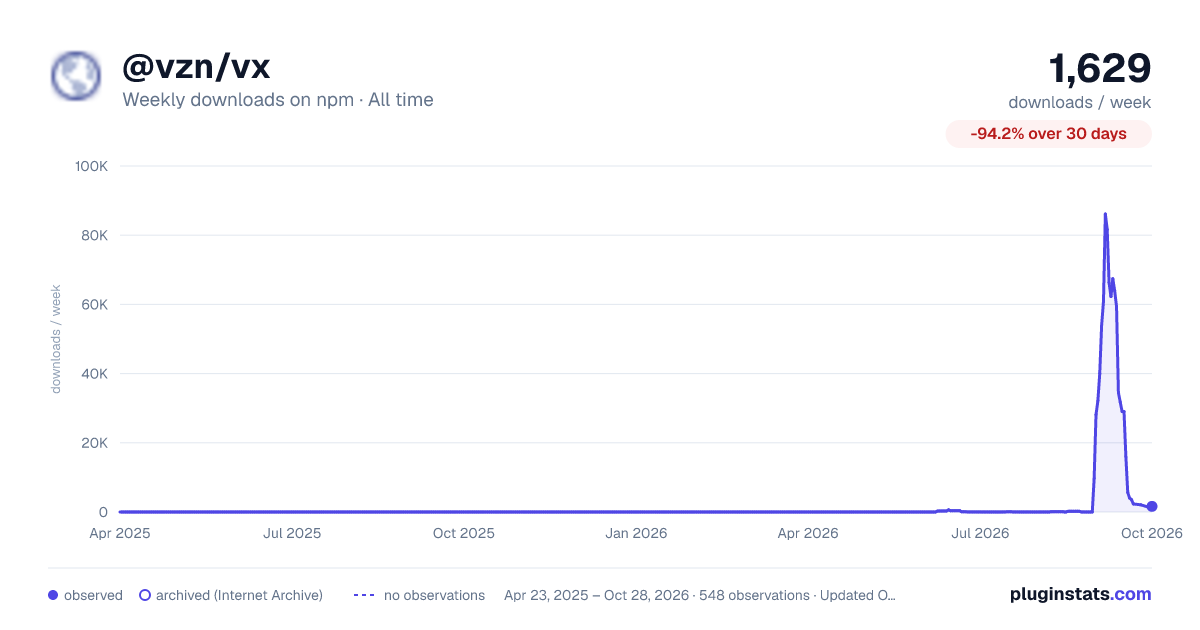
Task: Click the 80K y-axis label
Action: tap(96, 235)
